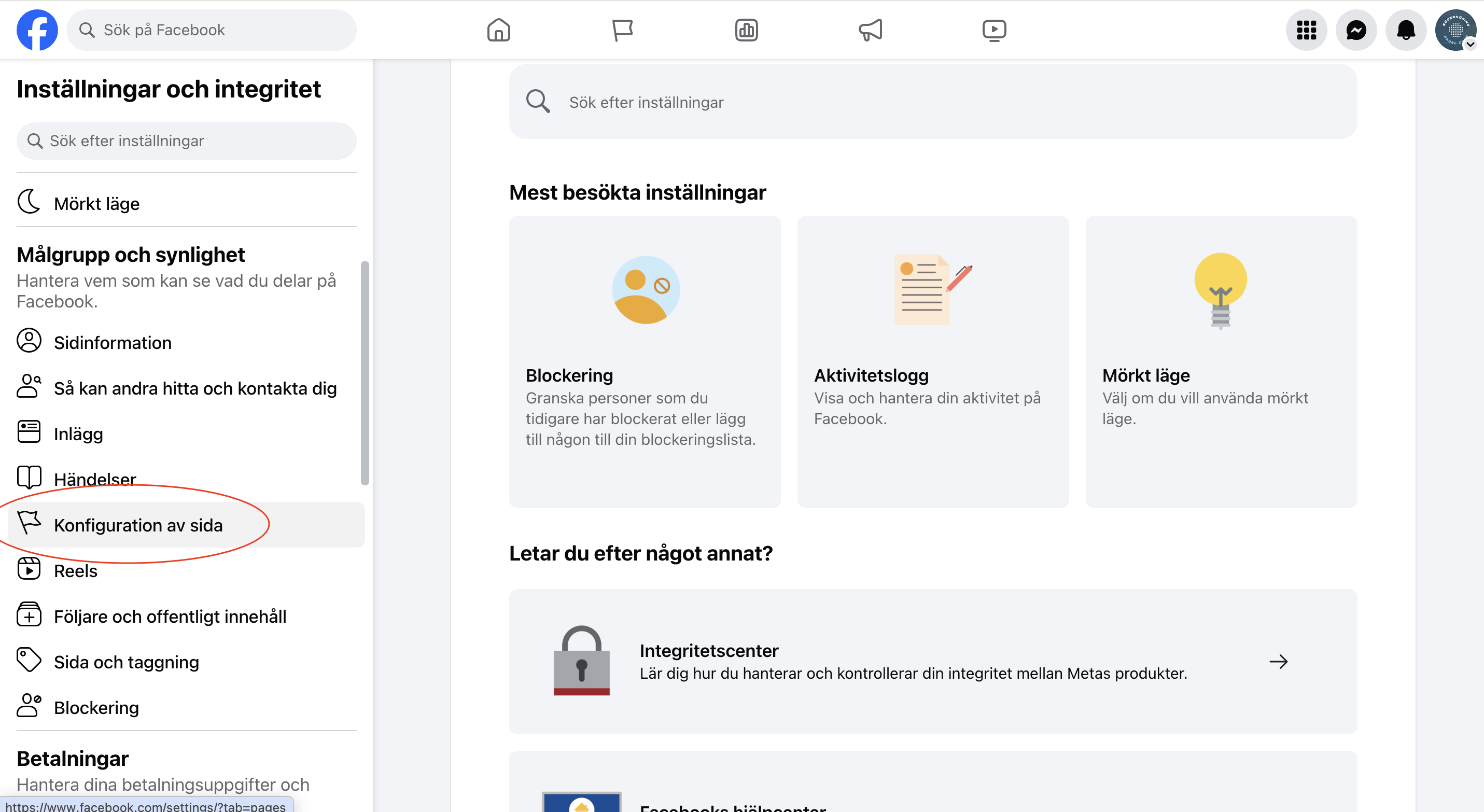The height and width of the screenshot is (812, 1484).
Task: Open the nine-dot menu grid icon
Action: 1306,30
